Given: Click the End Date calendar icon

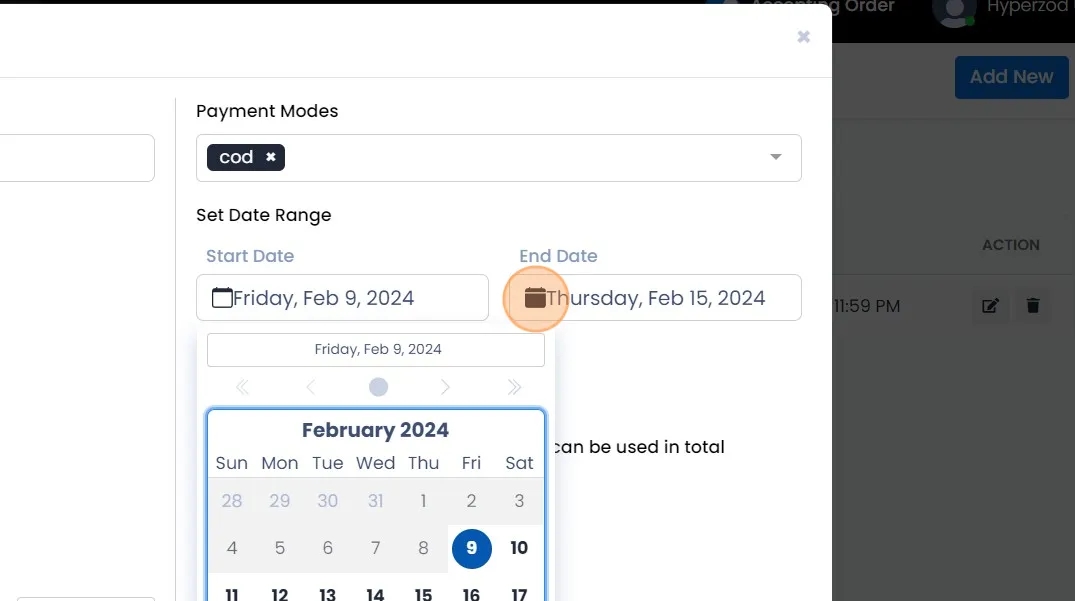Looking at the screenshot, I should 535,298.
